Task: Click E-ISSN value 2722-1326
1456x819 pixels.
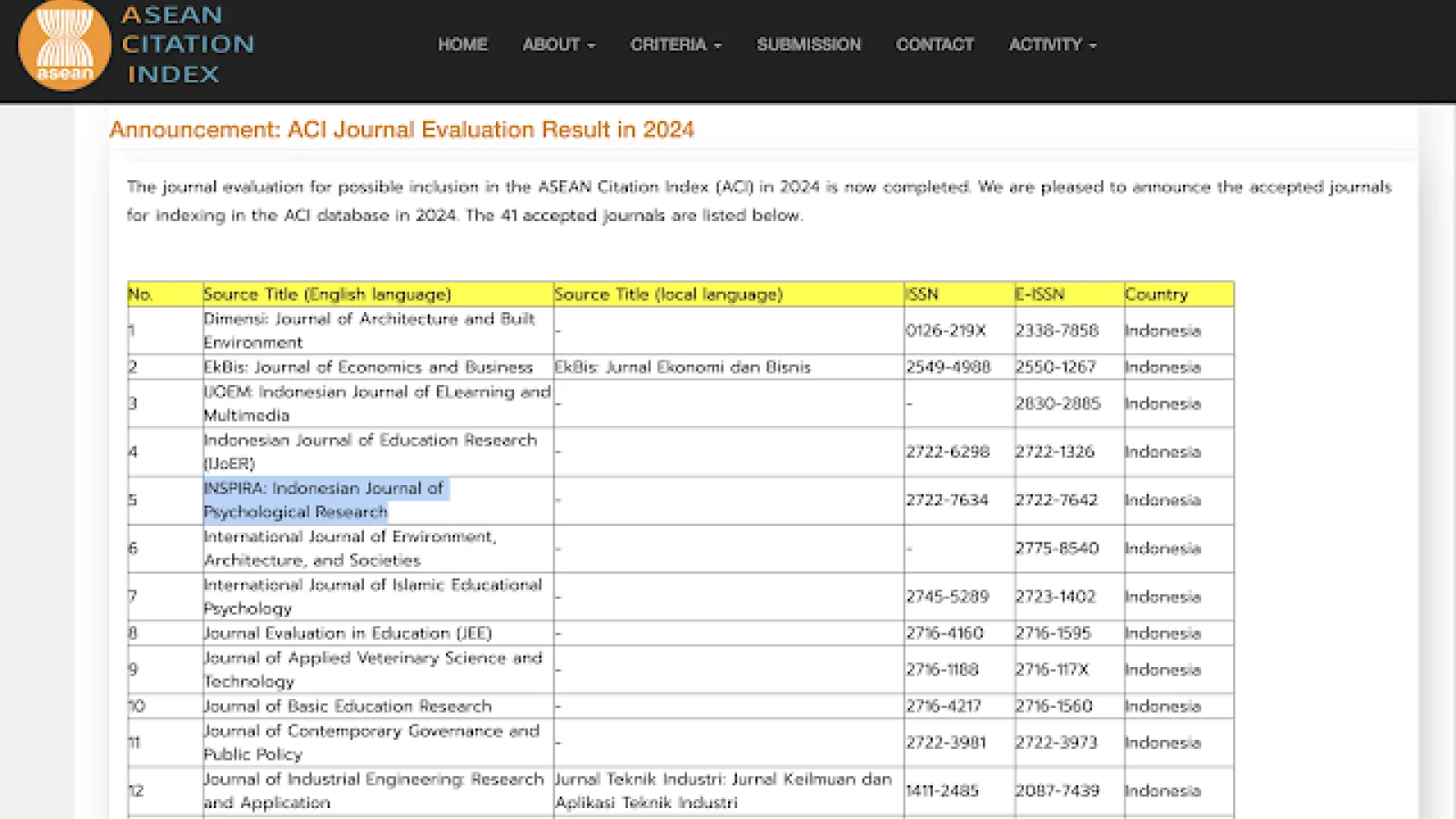Action: (x=1055, y=451)
